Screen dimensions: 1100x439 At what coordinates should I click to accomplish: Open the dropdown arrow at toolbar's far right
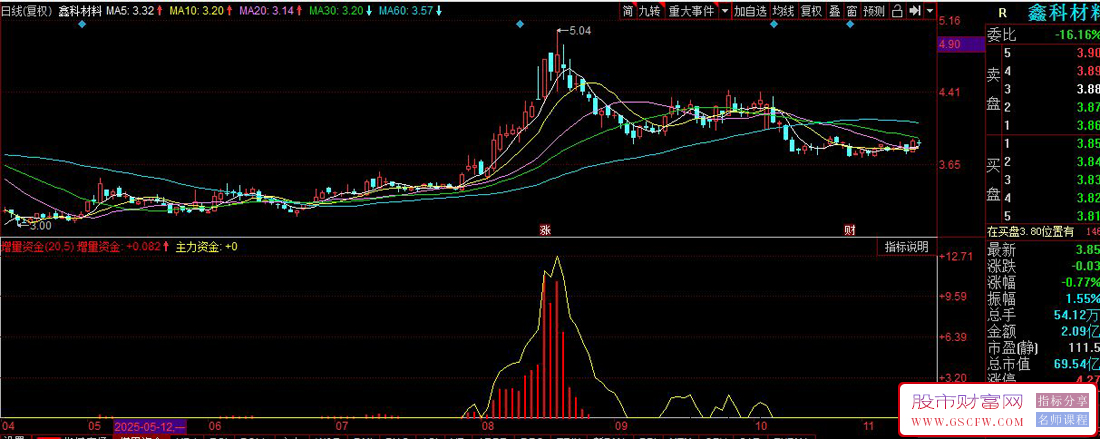929,11
